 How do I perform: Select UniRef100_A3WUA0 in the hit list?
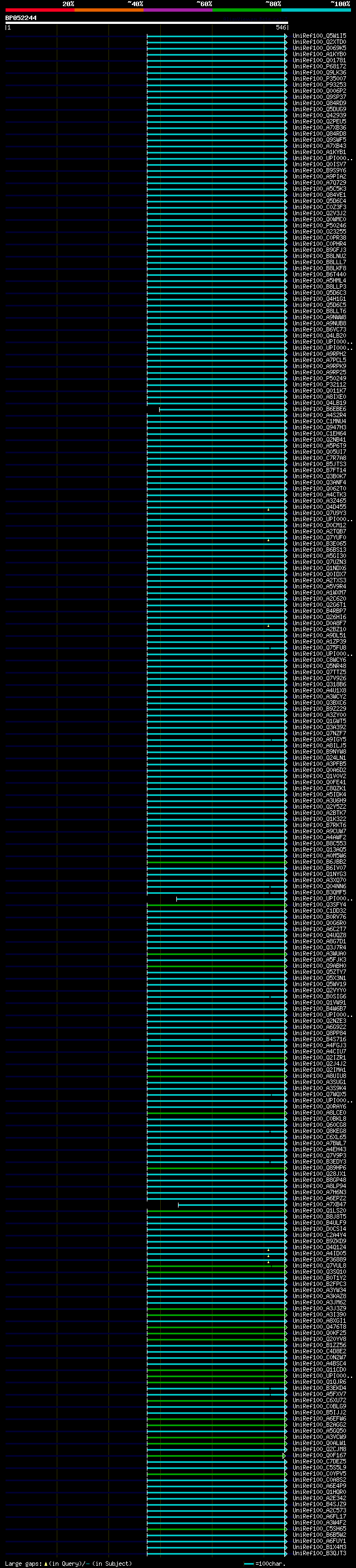[319, 954]
